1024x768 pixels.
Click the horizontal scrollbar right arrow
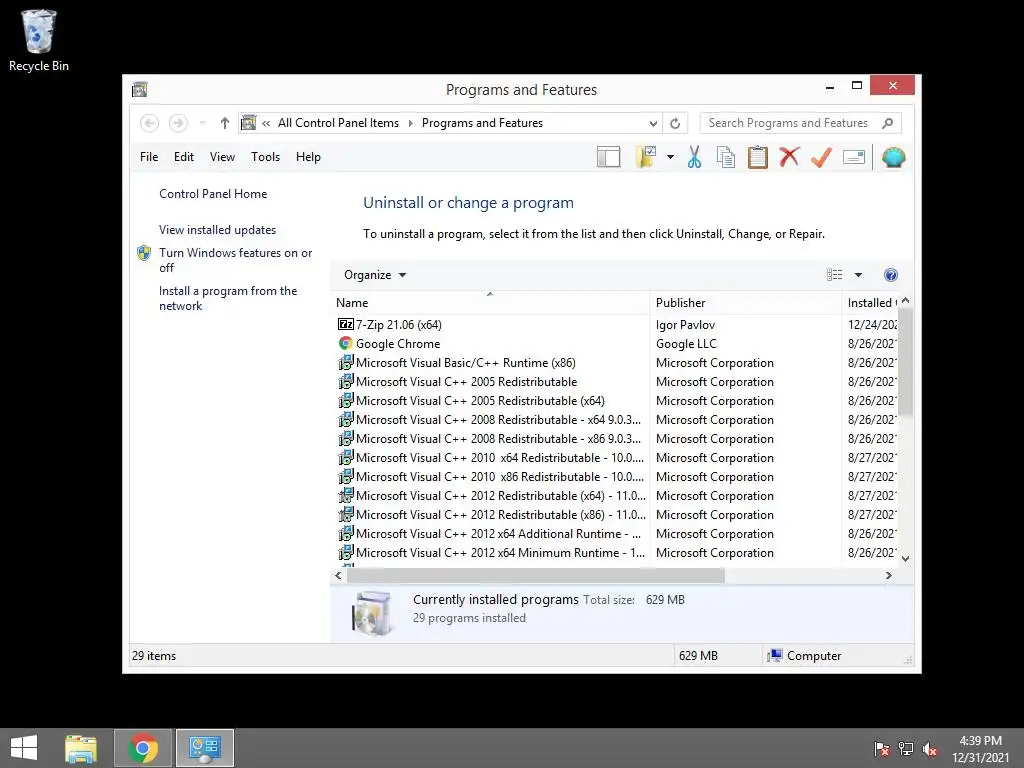pos(888,575)
